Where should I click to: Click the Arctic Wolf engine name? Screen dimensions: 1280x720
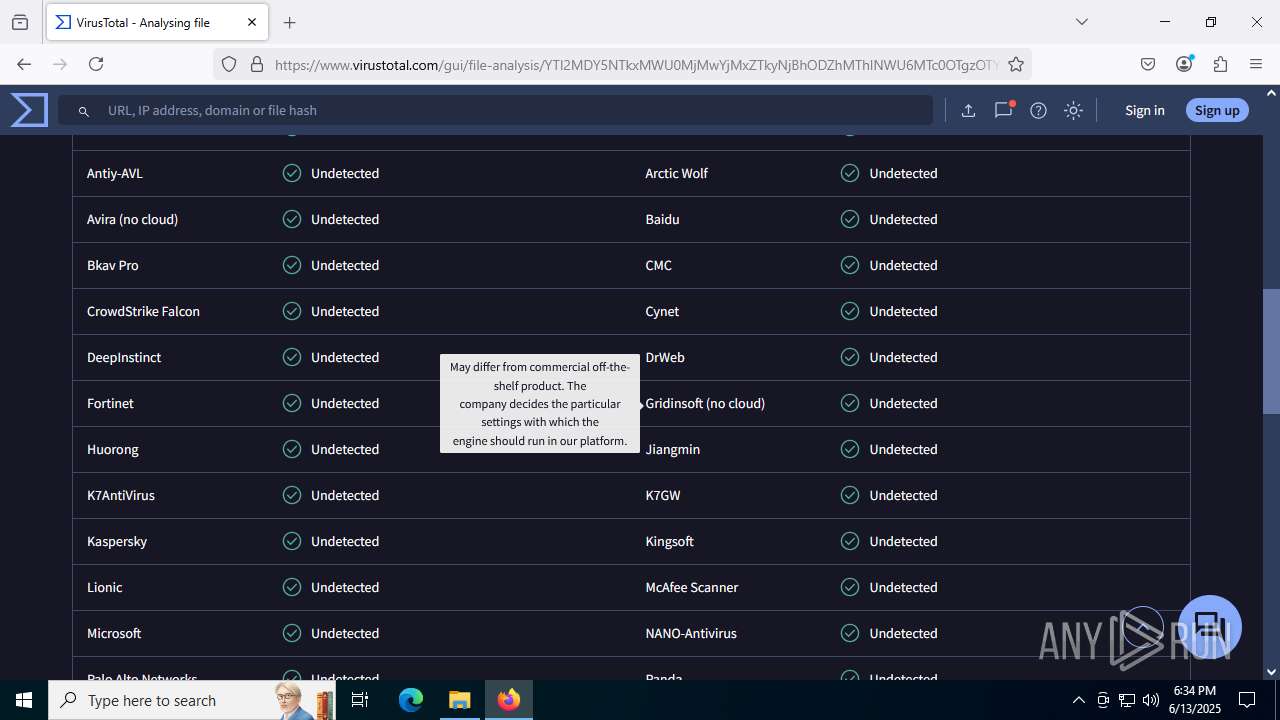pos(676,173)
